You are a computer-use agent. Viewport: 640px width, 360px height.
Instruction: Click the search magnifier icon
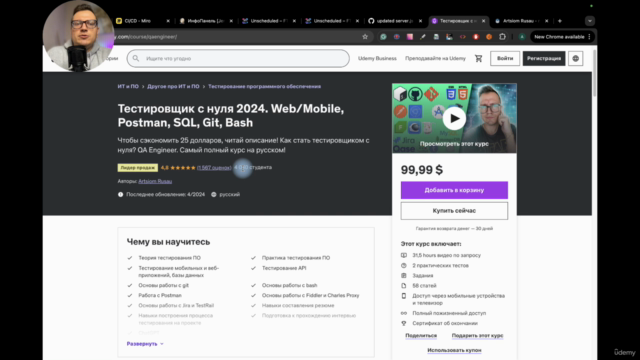pyautogui.click(x=136, y=58)
